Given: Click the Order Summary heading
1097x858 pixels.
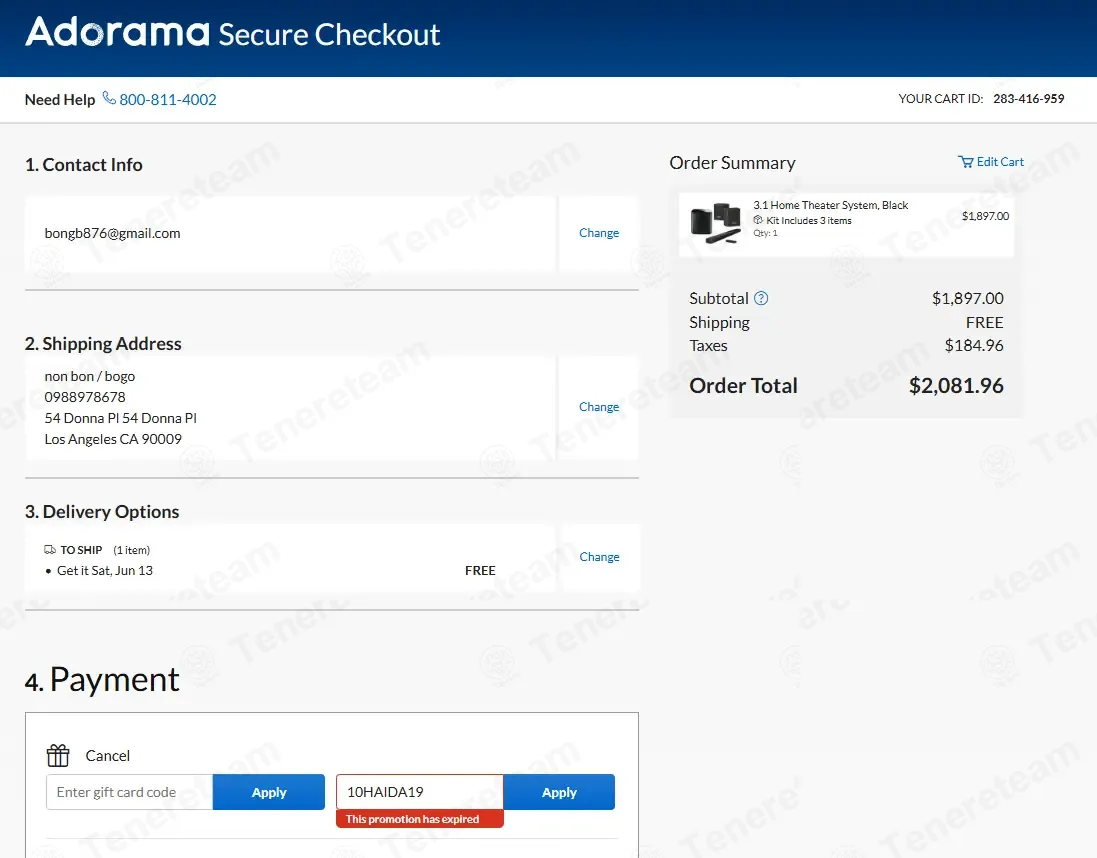Looking at the screenshot, I should (x=732, y=162).
